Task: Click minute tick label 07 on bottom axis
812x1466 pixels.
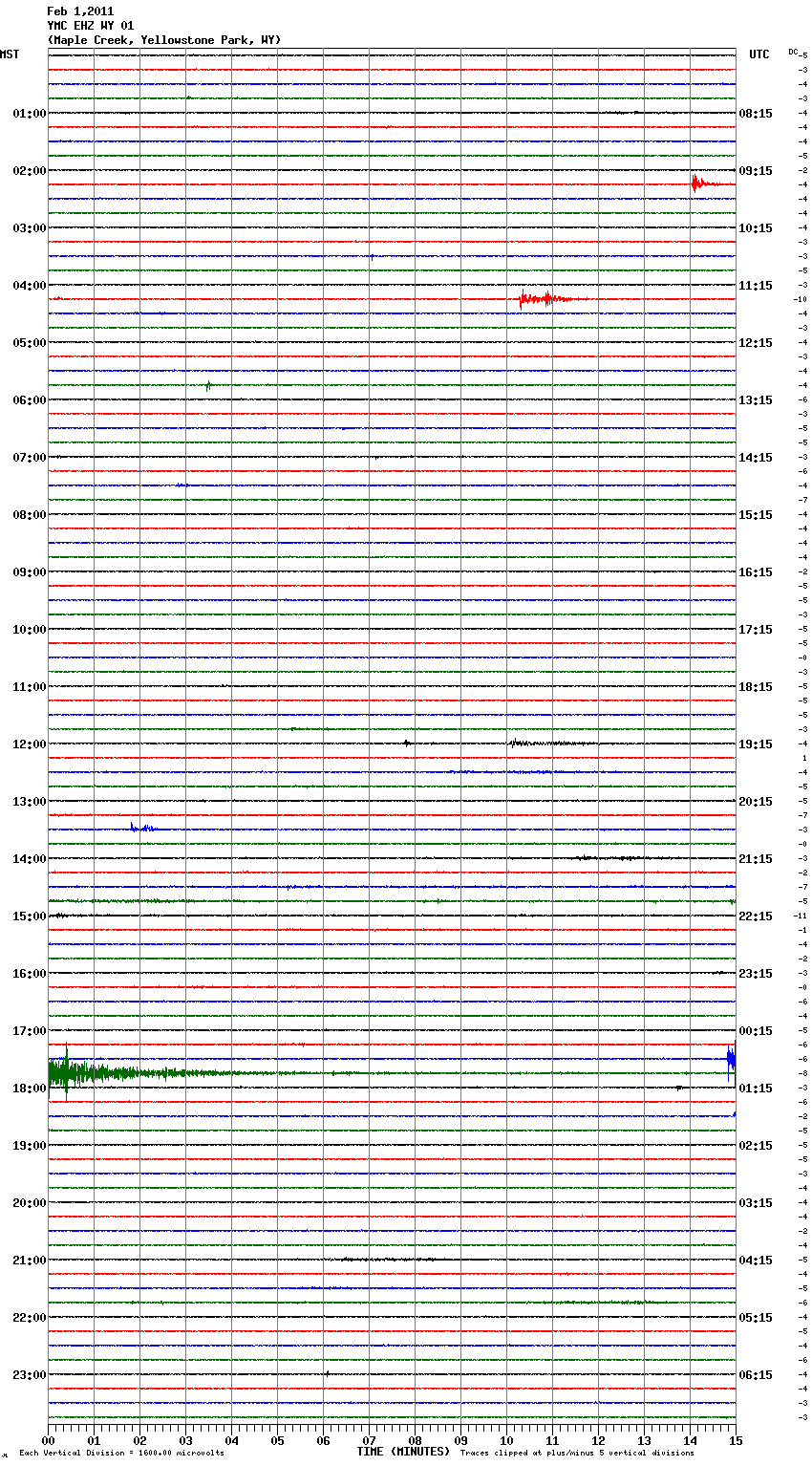Action: coord(369,1439)
